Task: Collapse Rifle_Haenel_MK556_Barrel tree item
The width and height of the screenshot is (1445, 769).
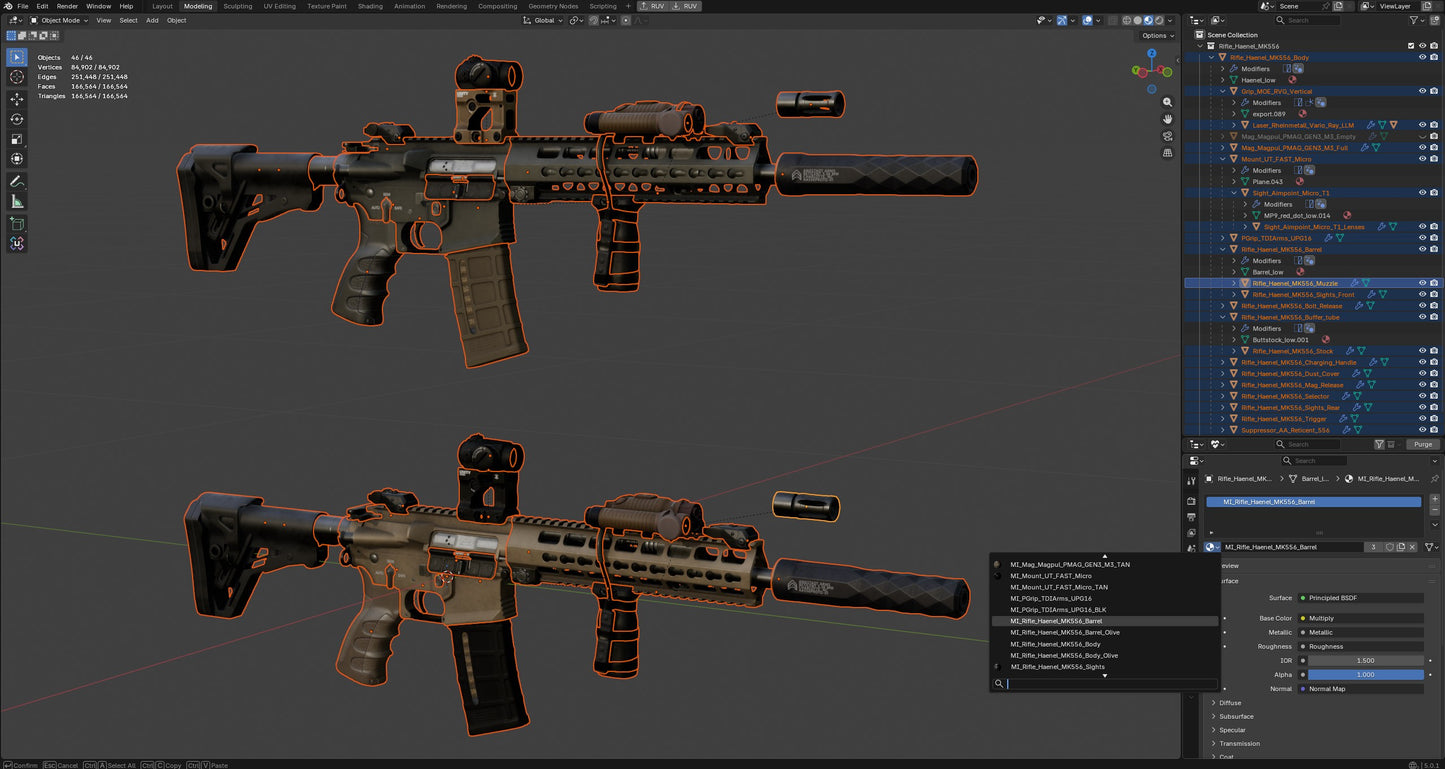Action: [1222, 249]
